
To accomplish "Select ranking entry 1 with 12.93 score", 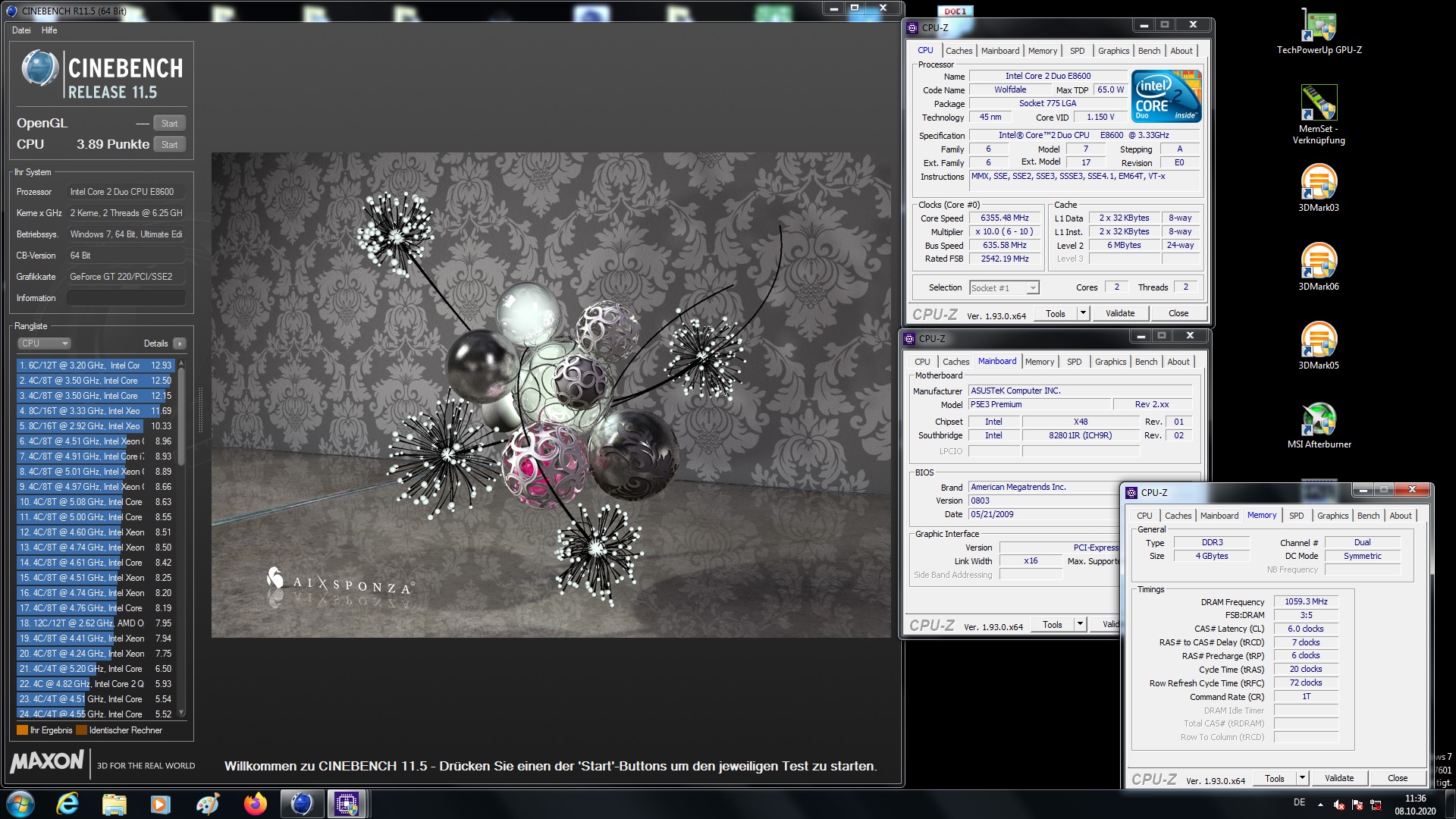I will coord(96,366).
